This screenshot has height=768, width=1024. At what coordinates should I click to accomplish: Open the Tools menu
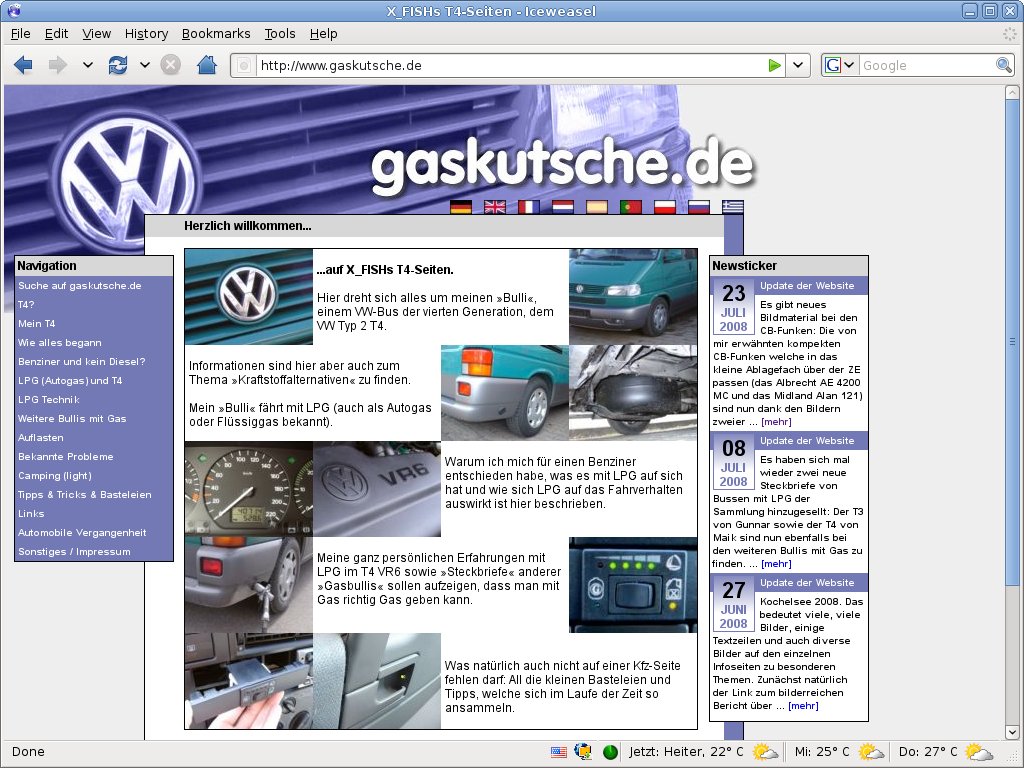[280, 34]
